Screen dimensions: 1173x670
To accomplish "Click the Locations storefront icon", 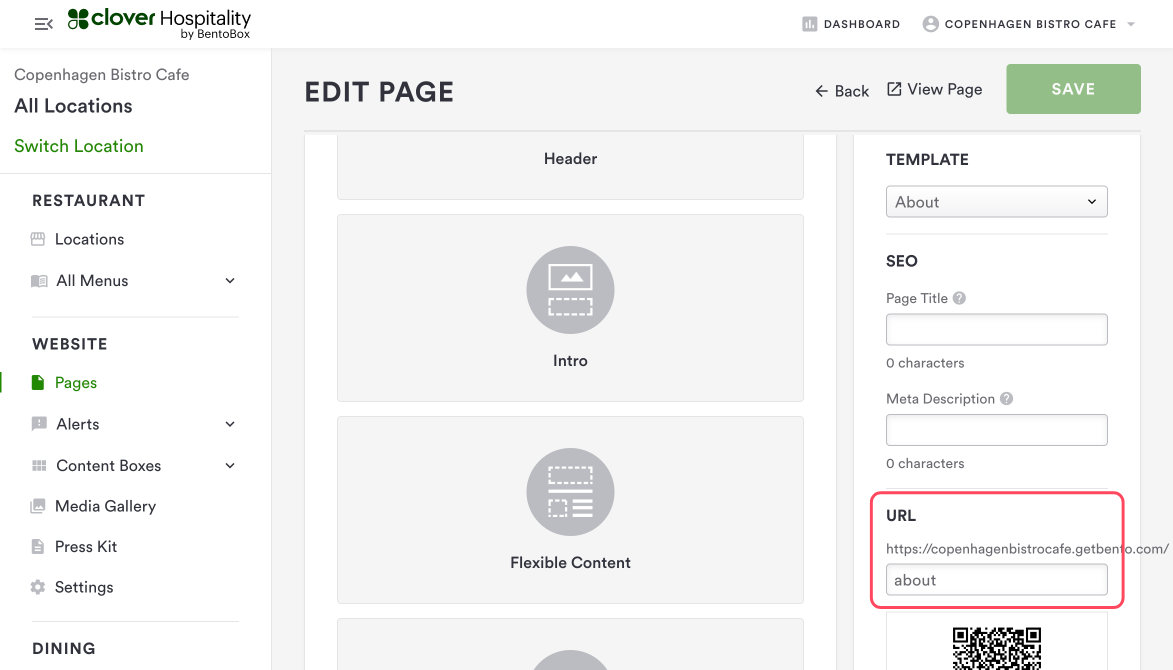I will coord(38,239).
